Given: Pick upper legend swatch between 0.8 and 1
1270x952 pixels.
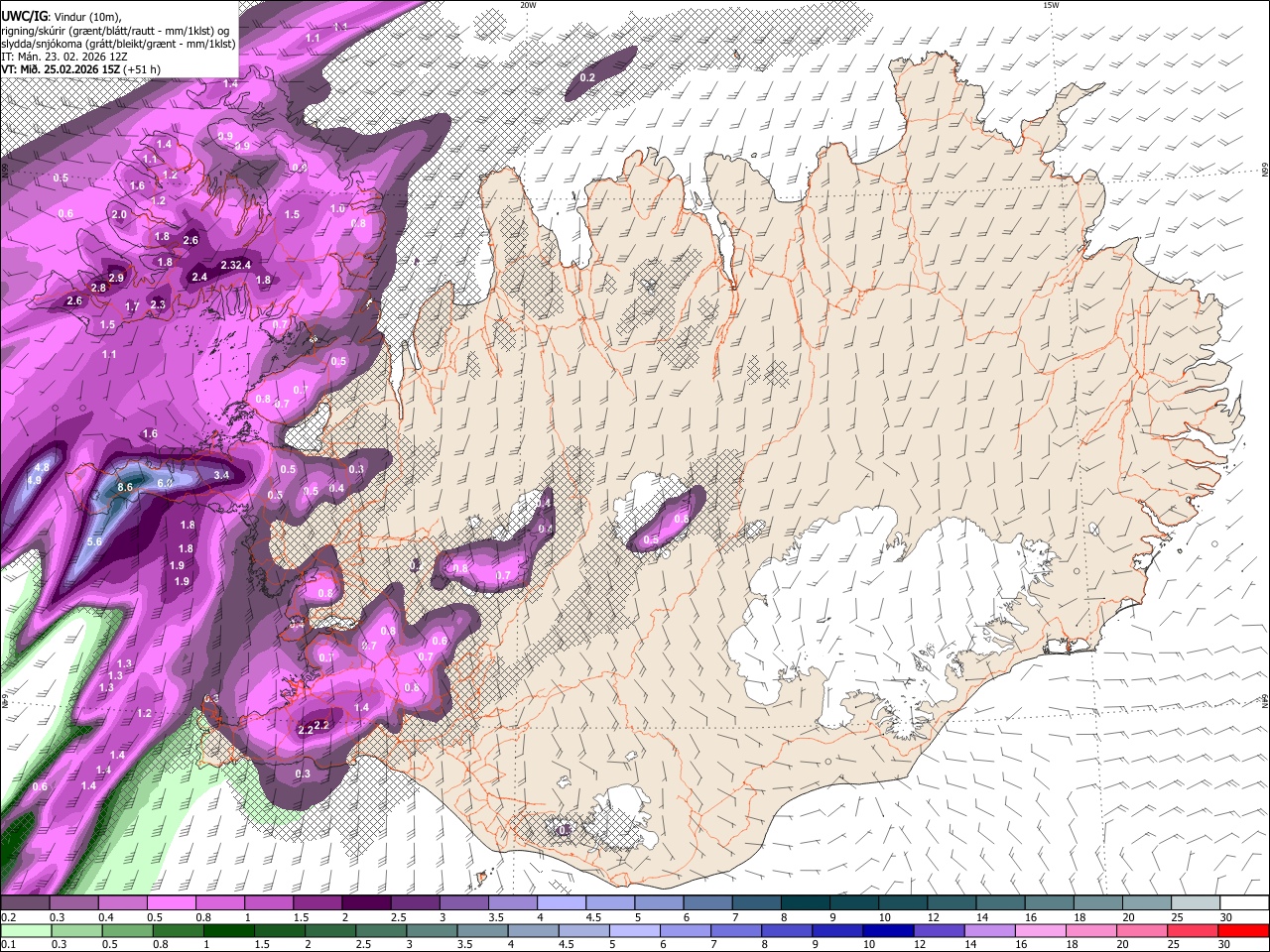Looking at the screenshot, I should pos(219,903).
